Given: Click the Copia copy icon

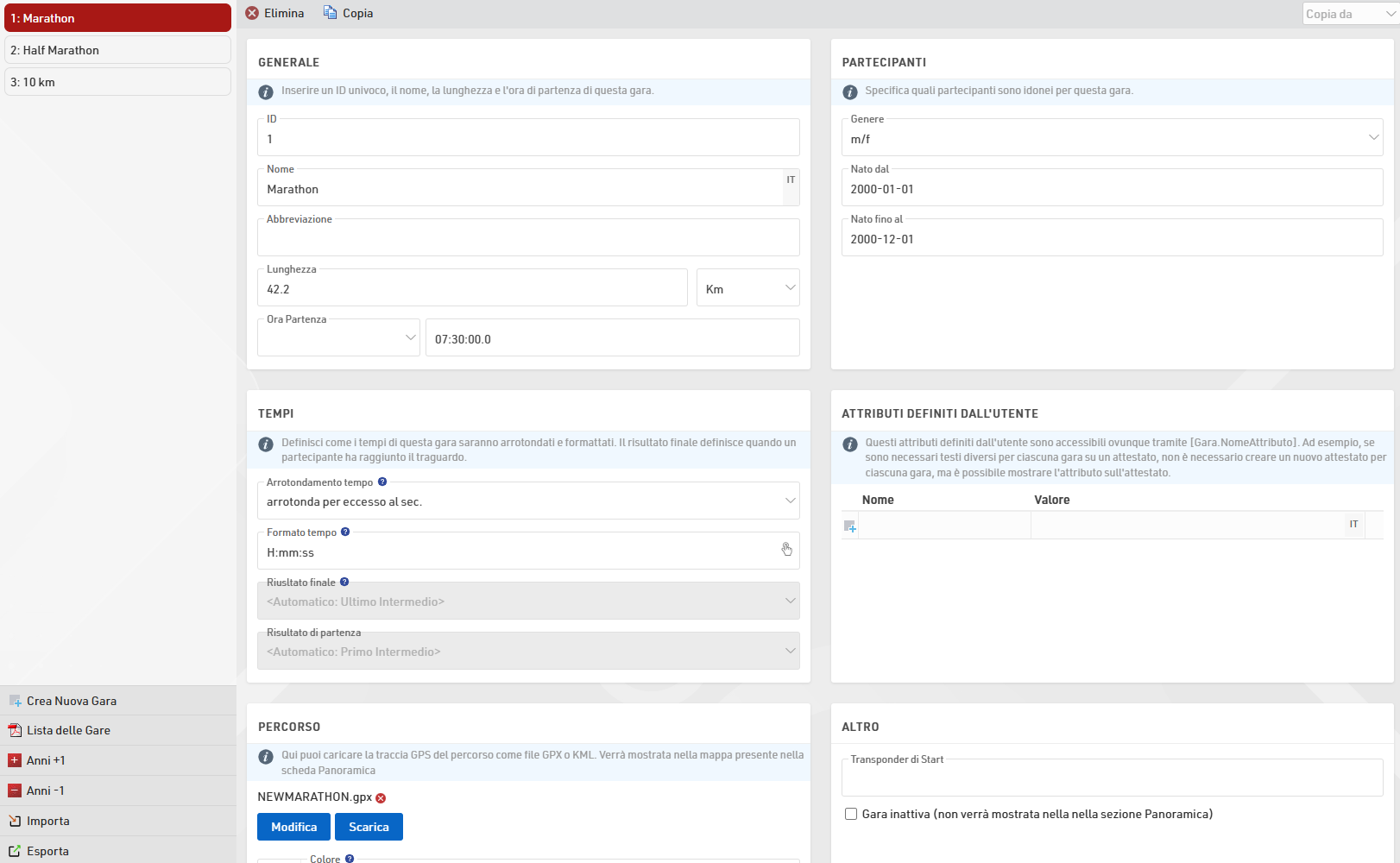Looking at the screenshot, I should (330, 13).
